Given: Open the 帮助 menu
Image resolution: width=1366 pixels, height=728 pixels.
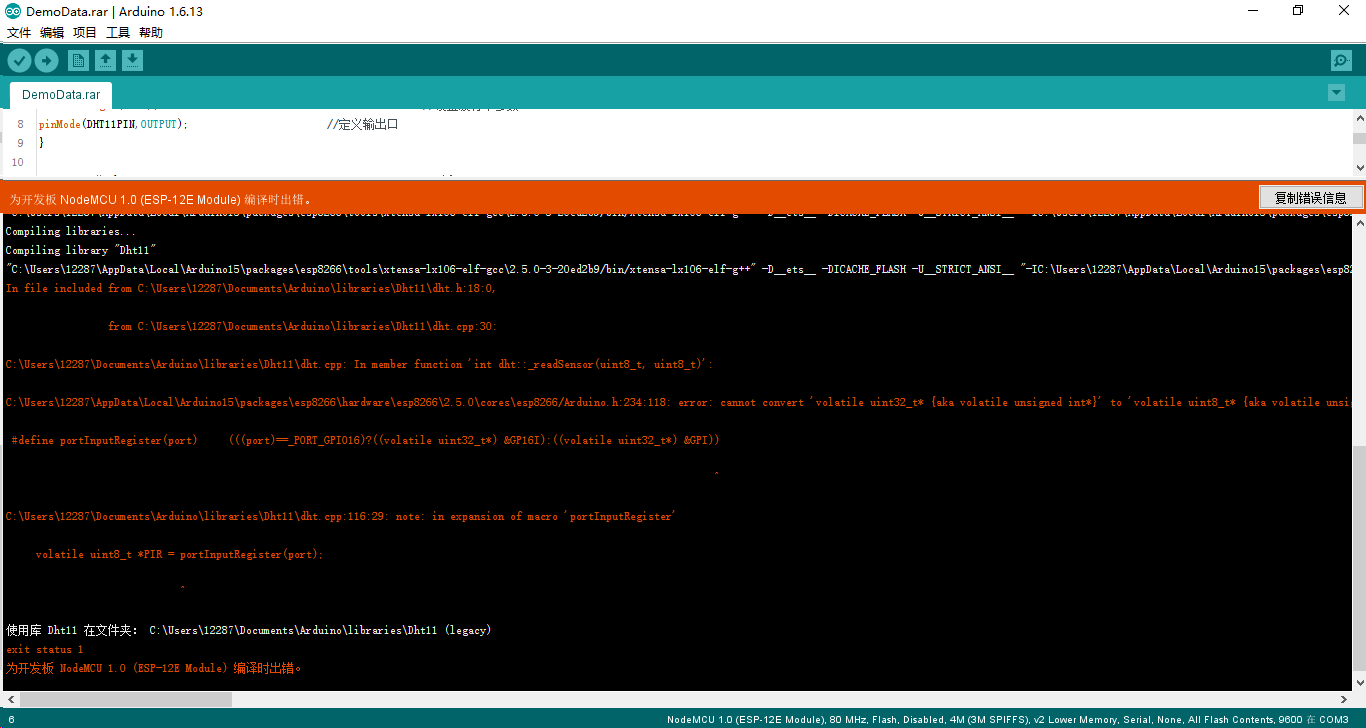Looking at the screenshot, I should coord(151,33).
